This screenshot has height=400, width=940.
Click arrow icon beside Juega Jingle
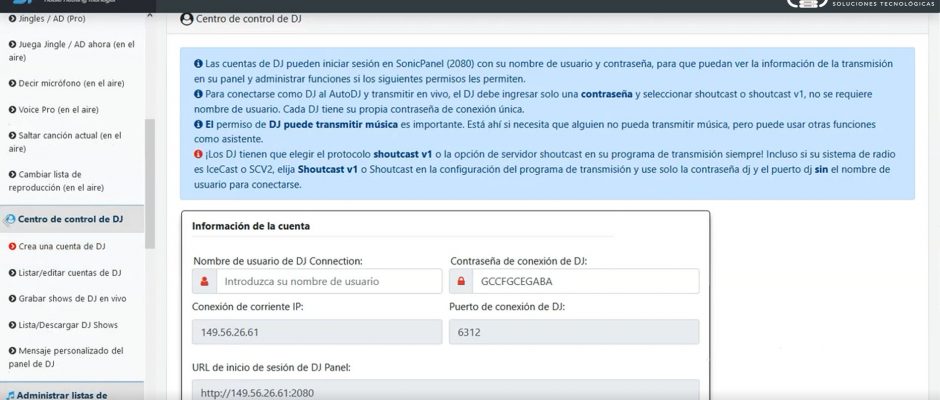[13, 44]
